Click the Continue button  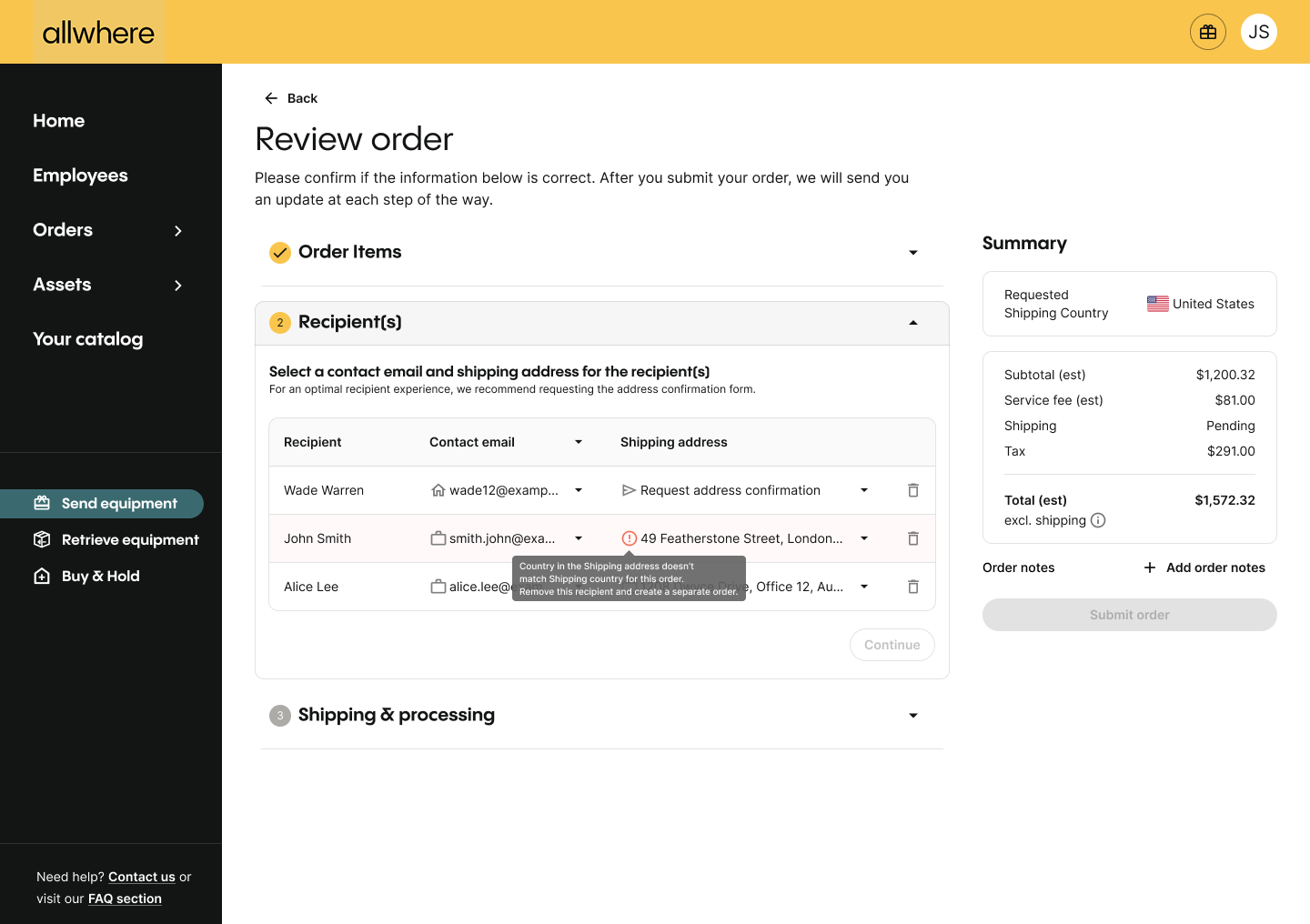tap(892, 645)
